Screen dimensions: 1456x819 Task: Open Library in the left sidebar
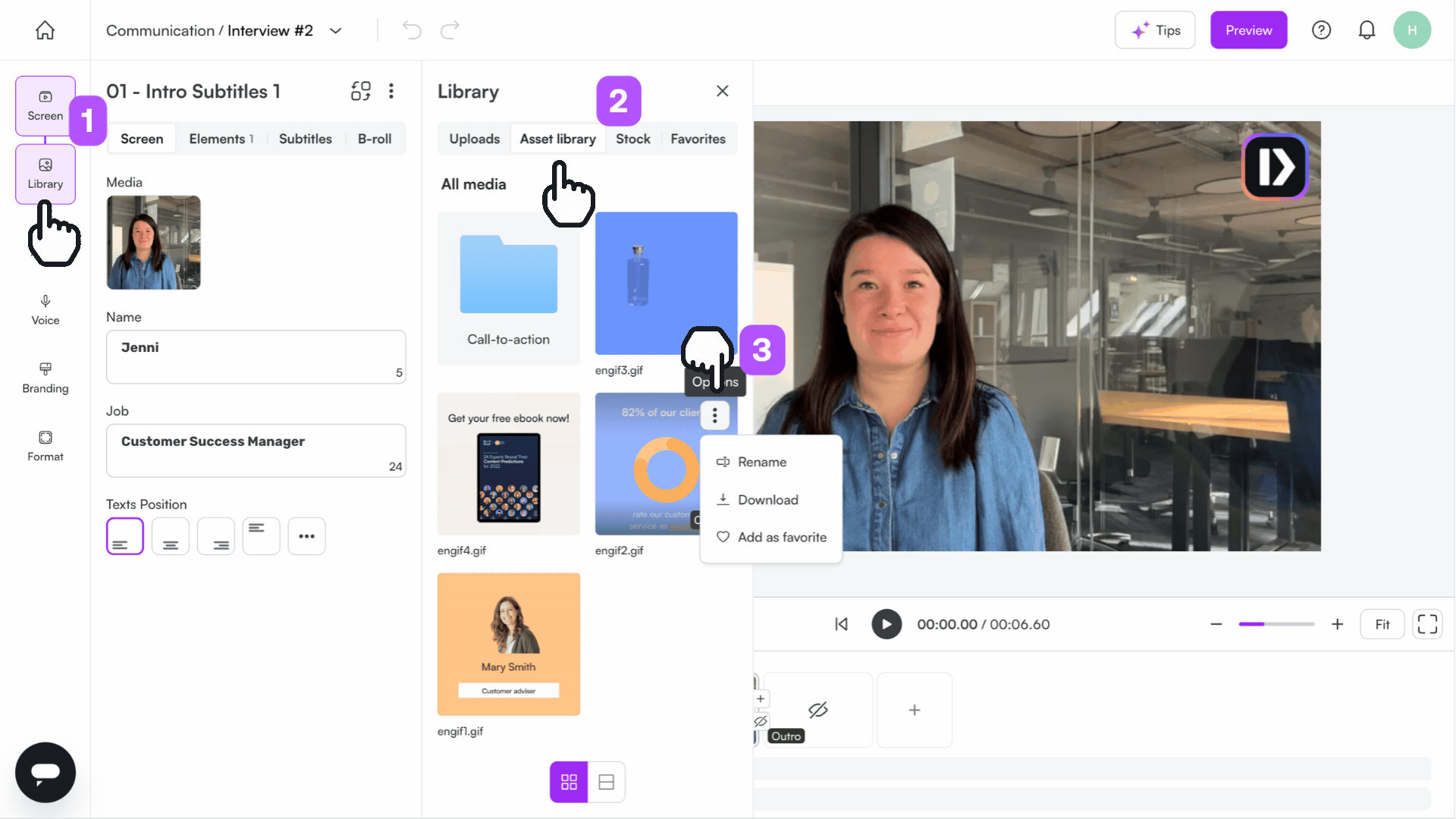tap(45, 174)
